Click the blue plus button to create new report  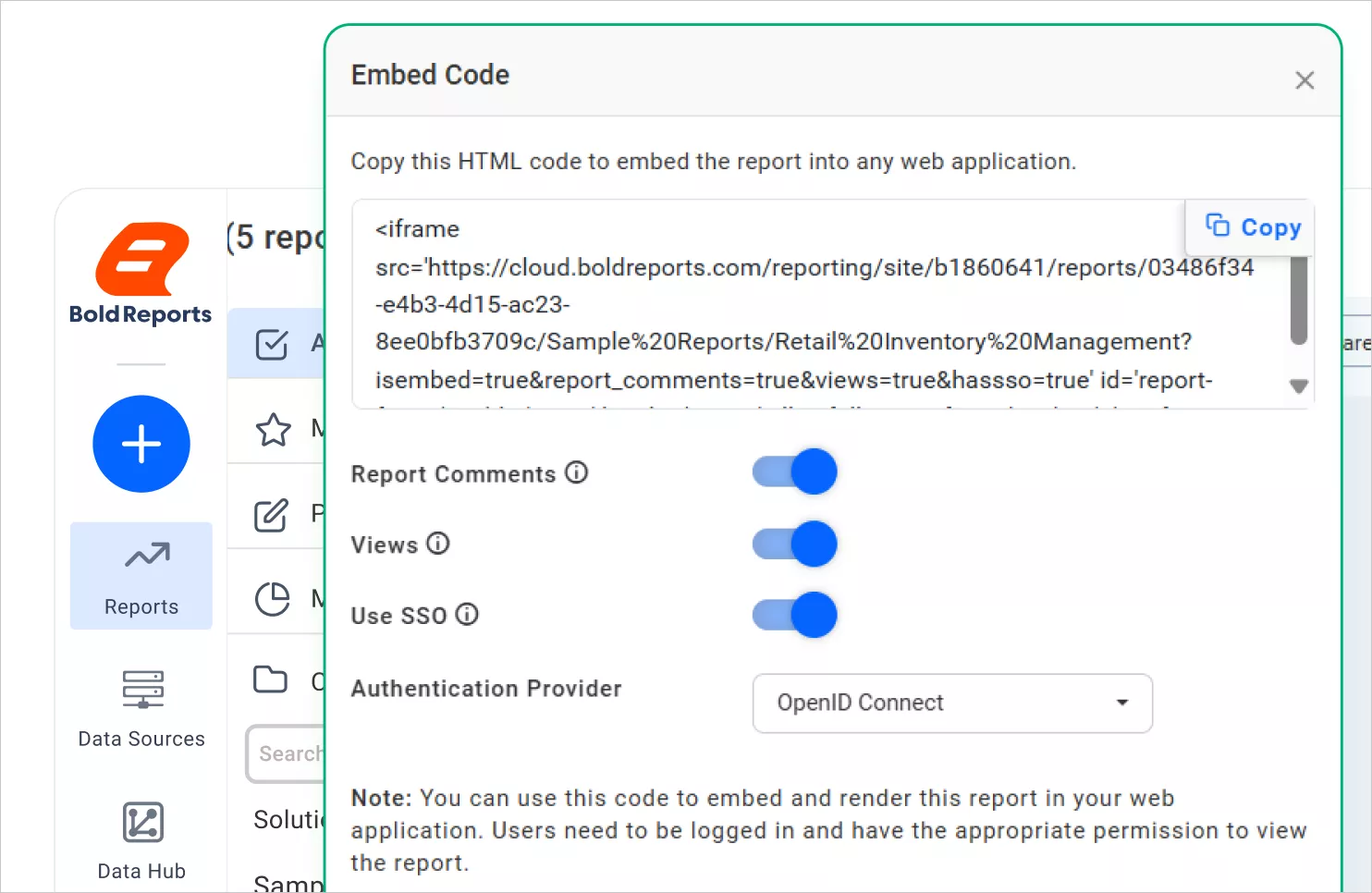(x=141, y=444)
